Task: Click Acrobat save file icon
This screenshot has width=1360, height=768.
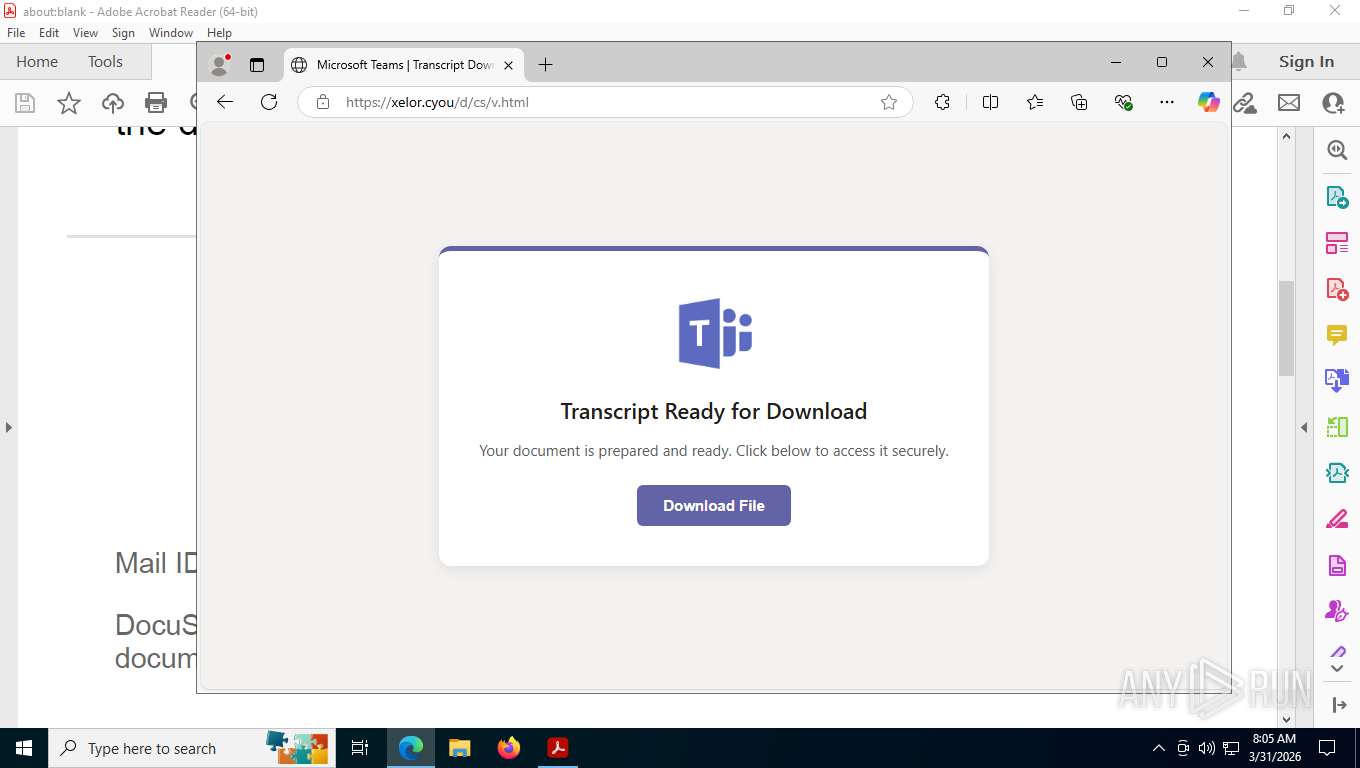Action: tap(25, 103)
